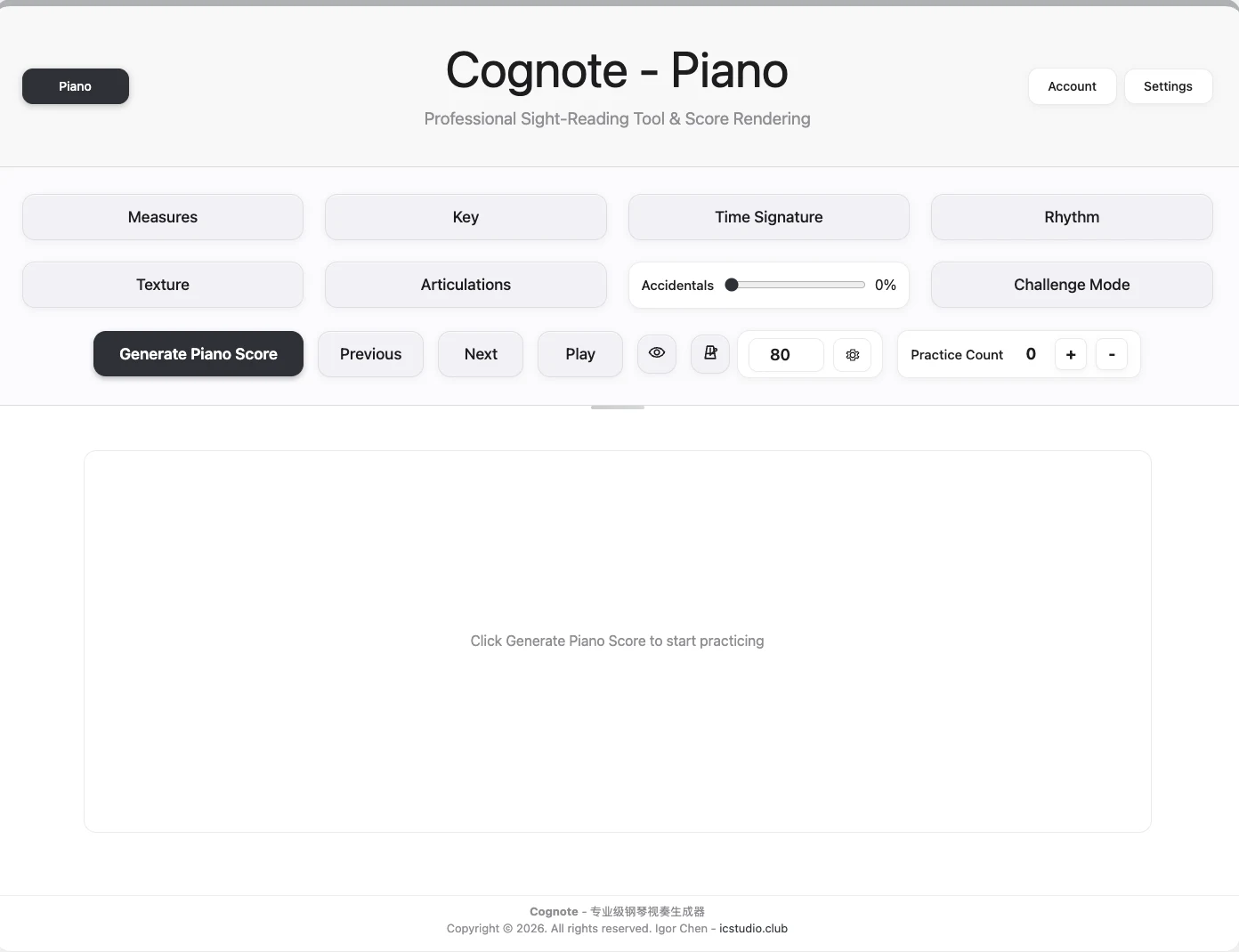The image size is (1239, 952).
Task: Click the Practice Count value 0
Action: click(x=1031, y=354)
